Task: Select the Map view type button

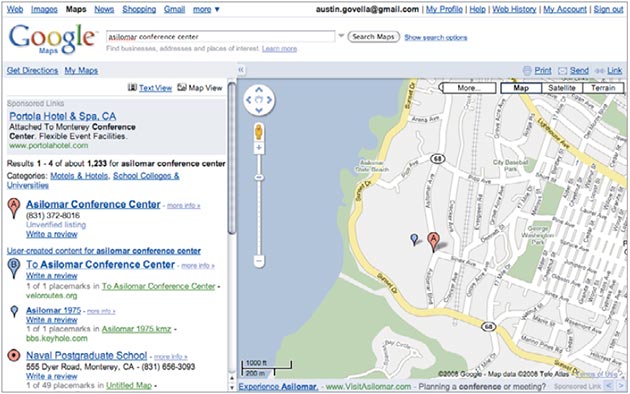Action: click(x=521, y=88)
